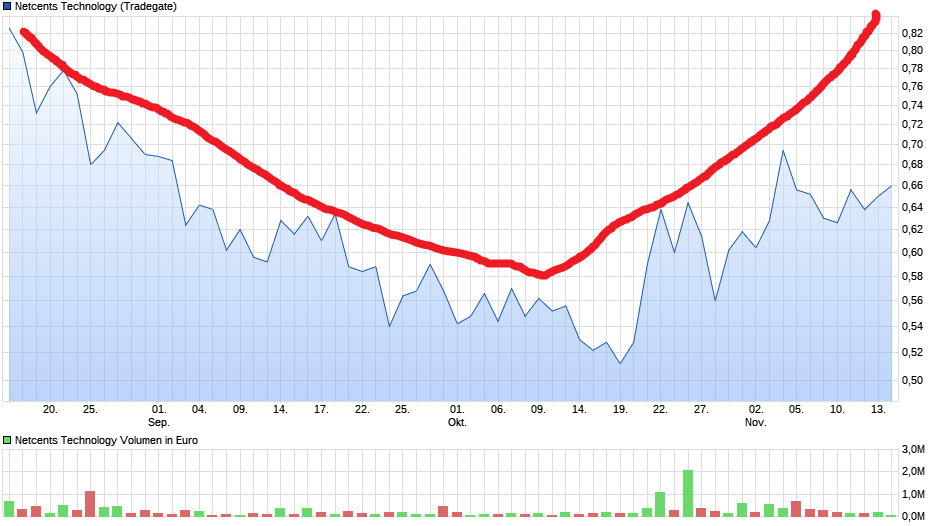Click the 0,82 price axis label

click(x=912, y=33)
